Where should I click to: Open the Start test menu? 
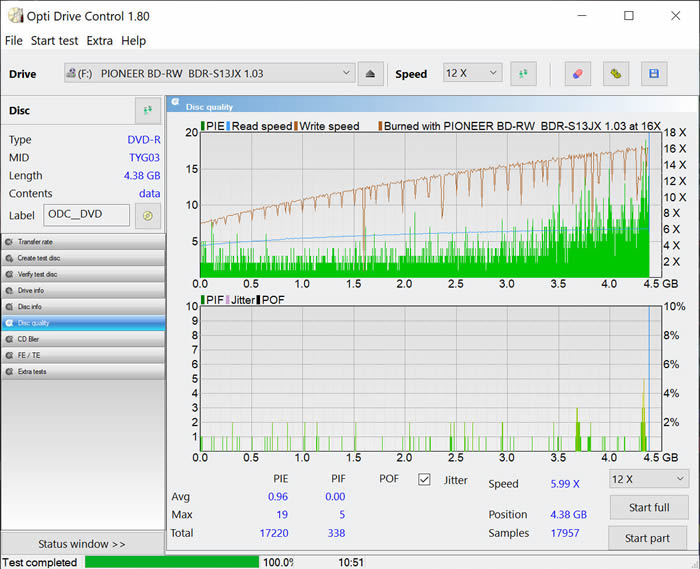tap(55, 41)
